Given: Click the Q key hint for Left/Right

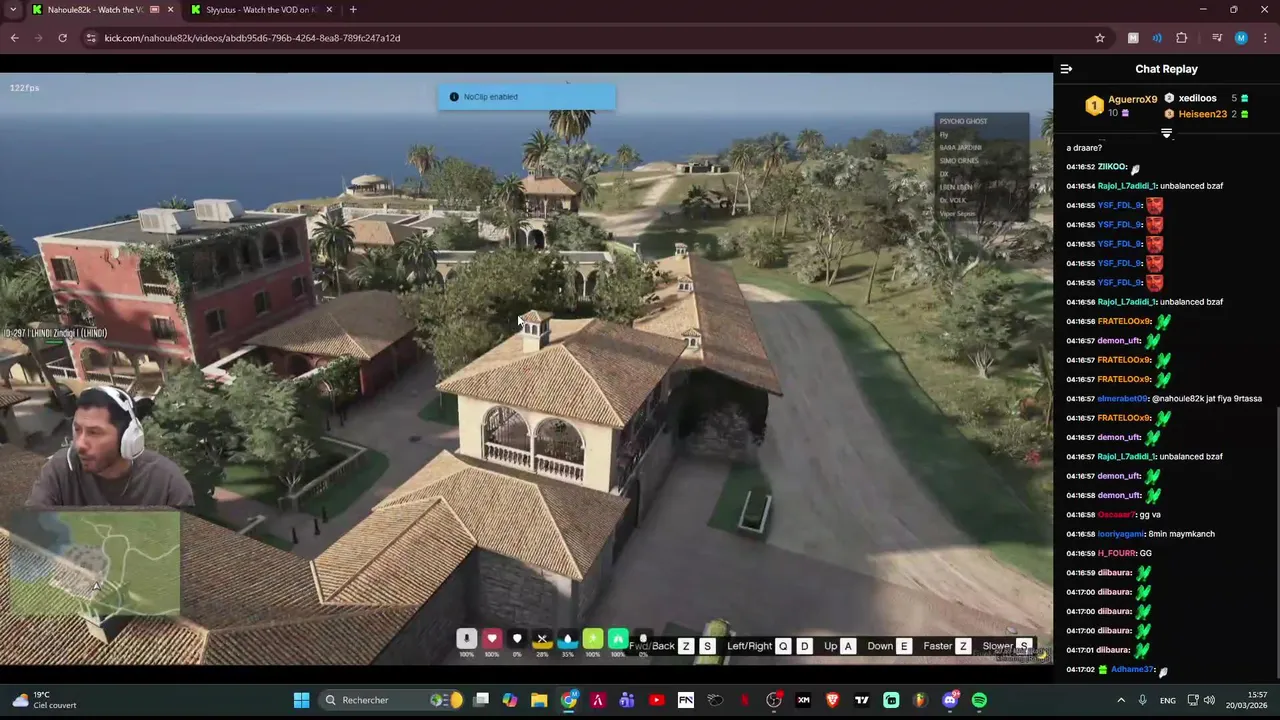Looking at the screenshot, I should pos(783,647).
